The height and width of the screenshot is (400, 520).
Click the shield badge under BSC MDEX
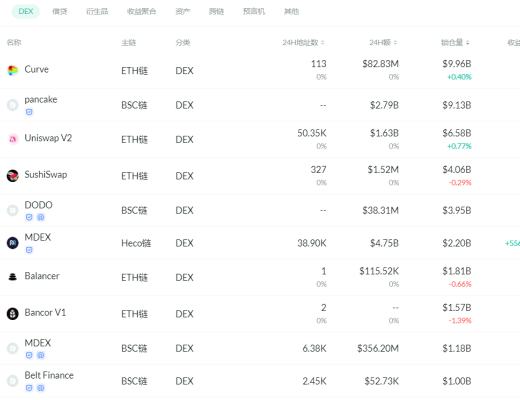point(29,355)
